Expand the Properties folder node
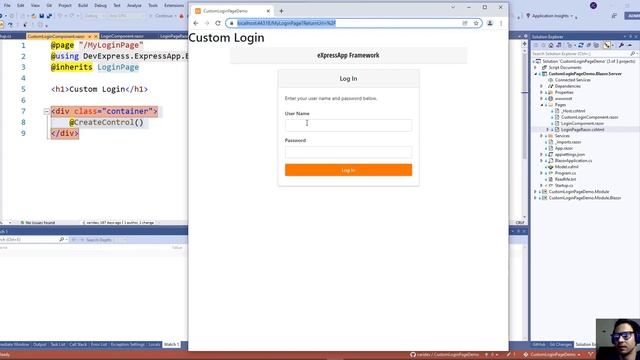The width and height of the screenshot is (640, 360). (x=542, y=92)
